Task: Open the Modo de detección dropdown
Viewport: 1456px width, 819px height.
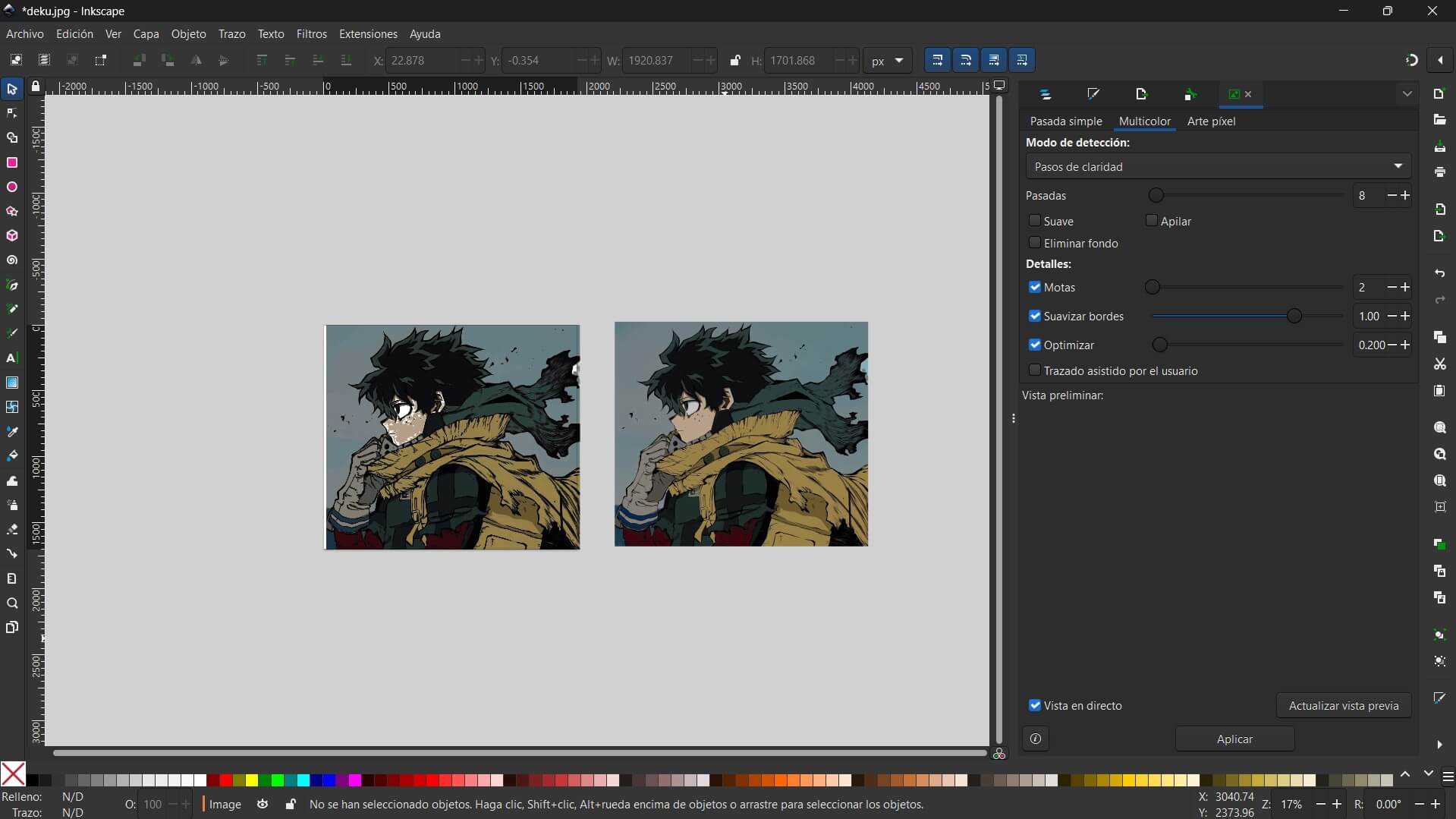Action: click(x=1218, y=166)
